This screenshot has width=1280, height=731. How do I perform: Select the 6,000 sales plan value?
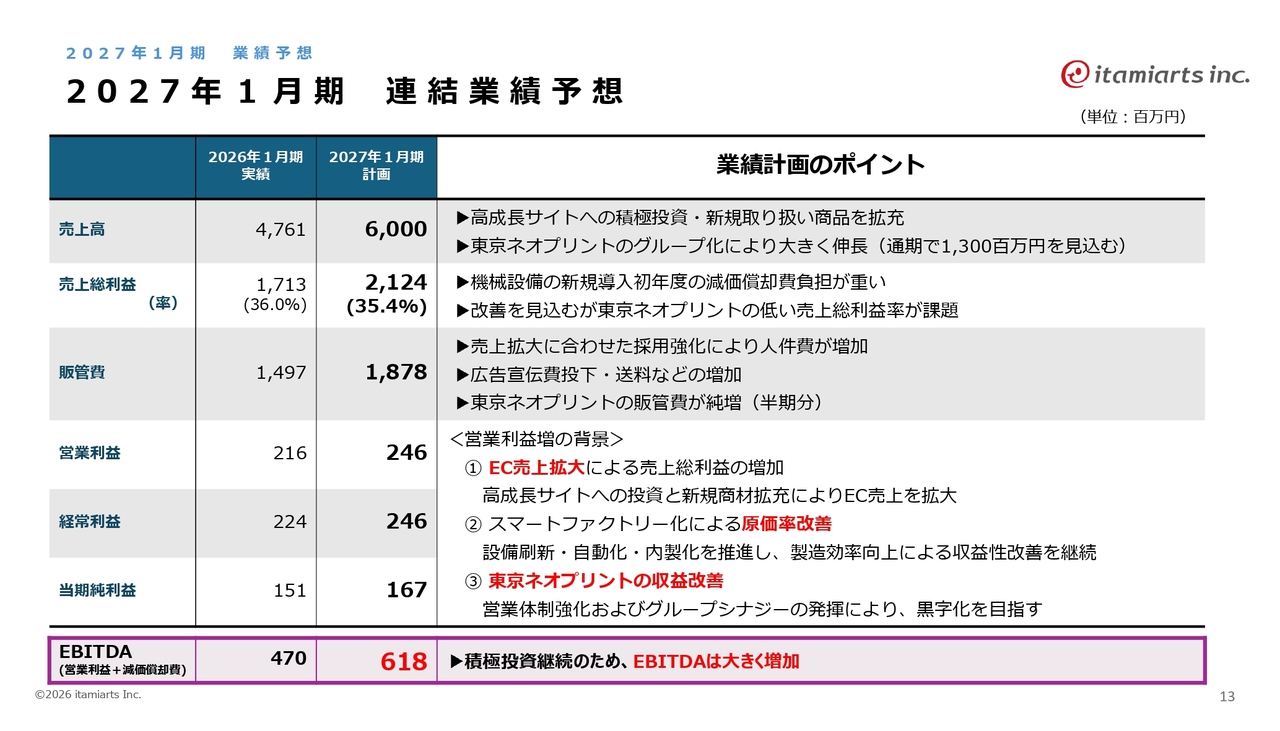pos(395,229)
